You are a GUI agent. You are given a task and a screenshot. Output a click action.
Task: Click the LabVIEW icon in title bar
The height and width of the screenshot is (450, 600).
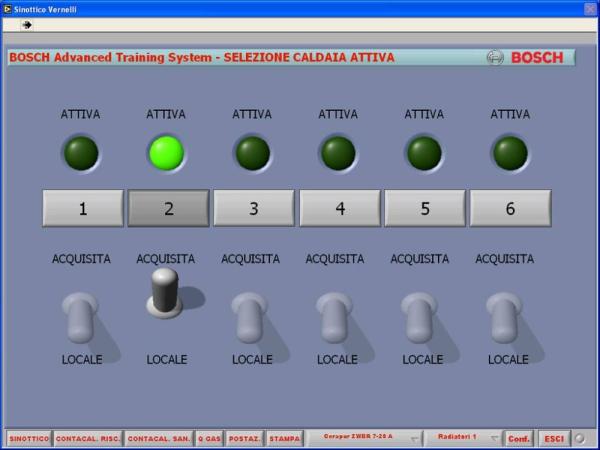[7, 9]
